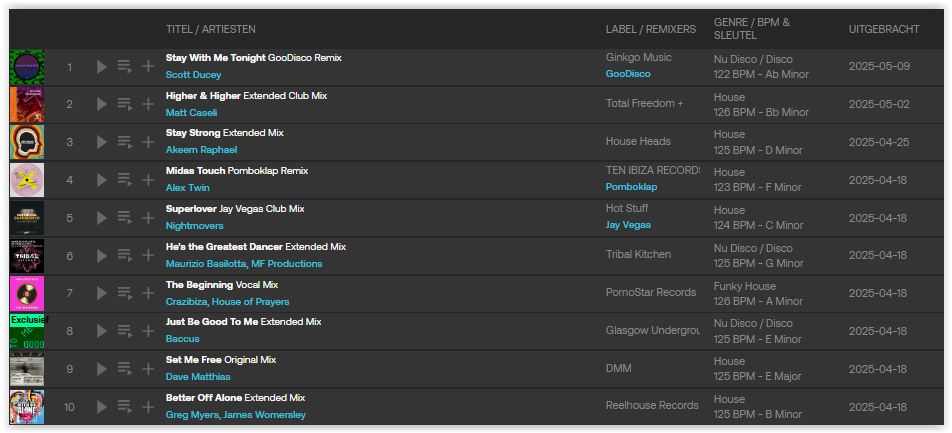
Task: Open The Beginning pink album thumbnail
Action: tap(27, 293)
